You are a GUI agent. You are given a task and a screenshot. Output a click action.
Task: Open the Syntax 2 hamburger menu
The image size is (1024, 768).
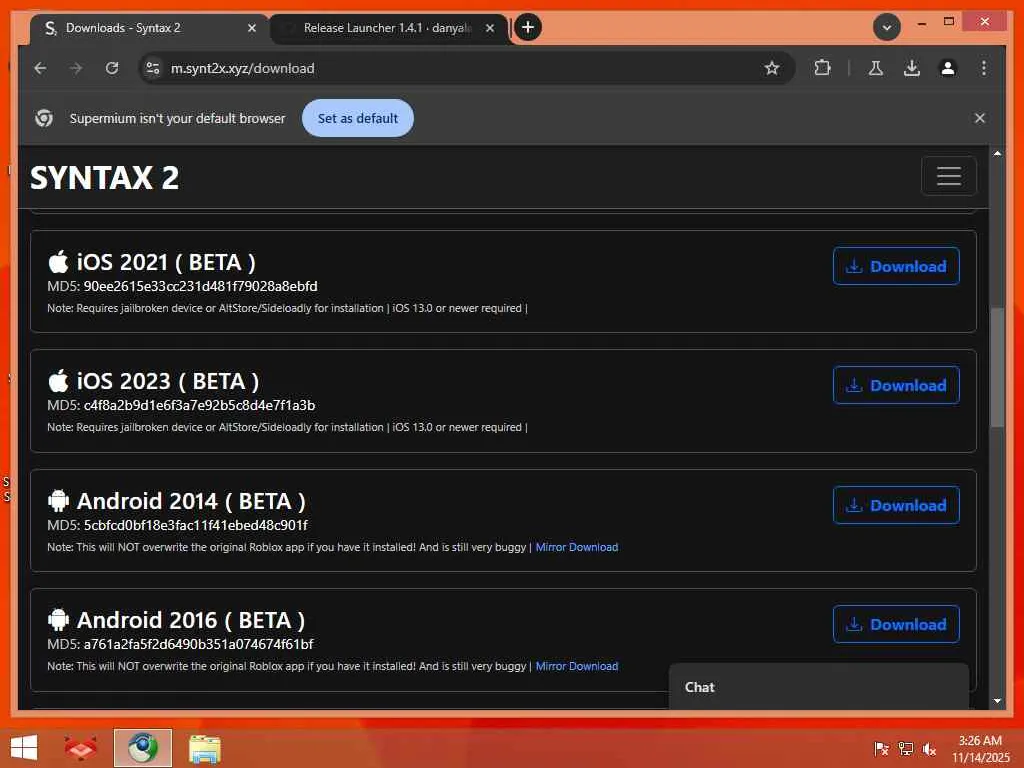point(948,176)
